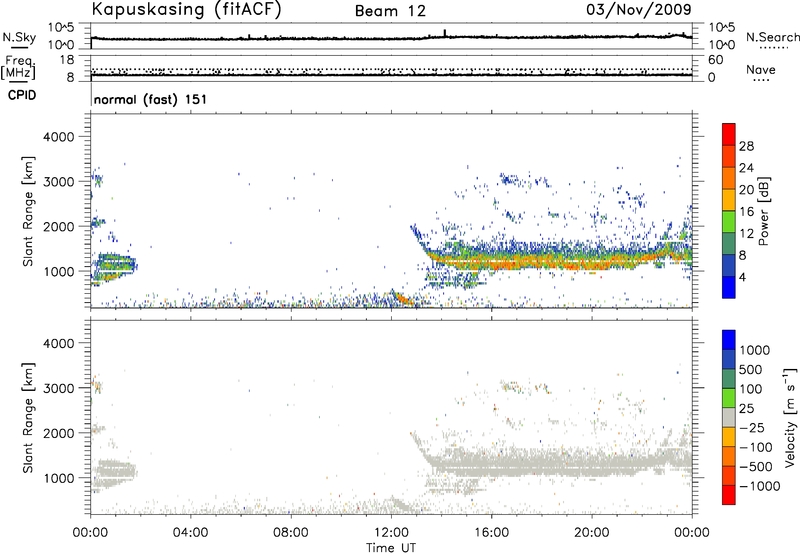Click the "Beam 12" heading

pyautogui.click(x=390, y=11)
